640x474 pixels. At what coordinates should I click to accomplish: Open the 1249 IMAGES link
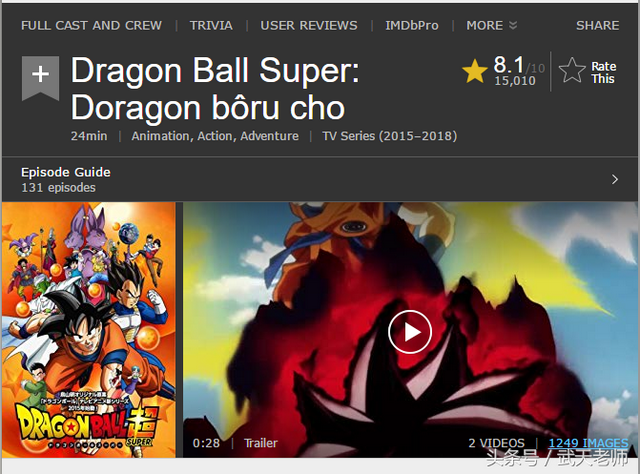(x=588, y=443)
